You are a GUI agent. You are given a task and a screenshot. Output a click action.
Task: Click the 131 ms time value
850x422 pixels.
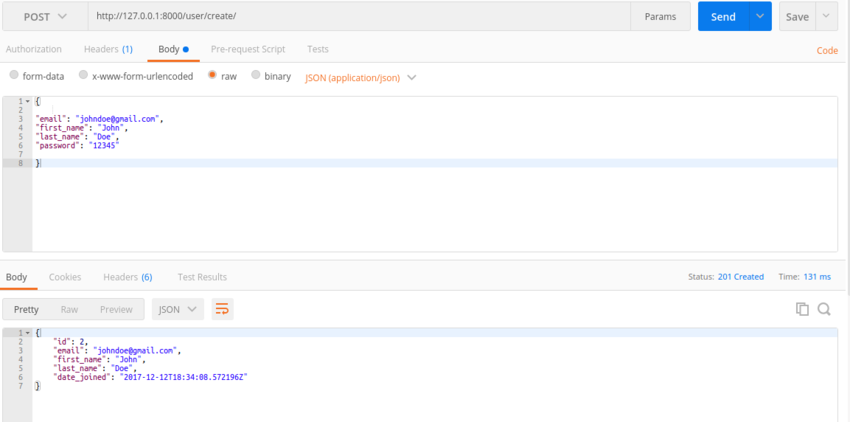tap(817, 277)
